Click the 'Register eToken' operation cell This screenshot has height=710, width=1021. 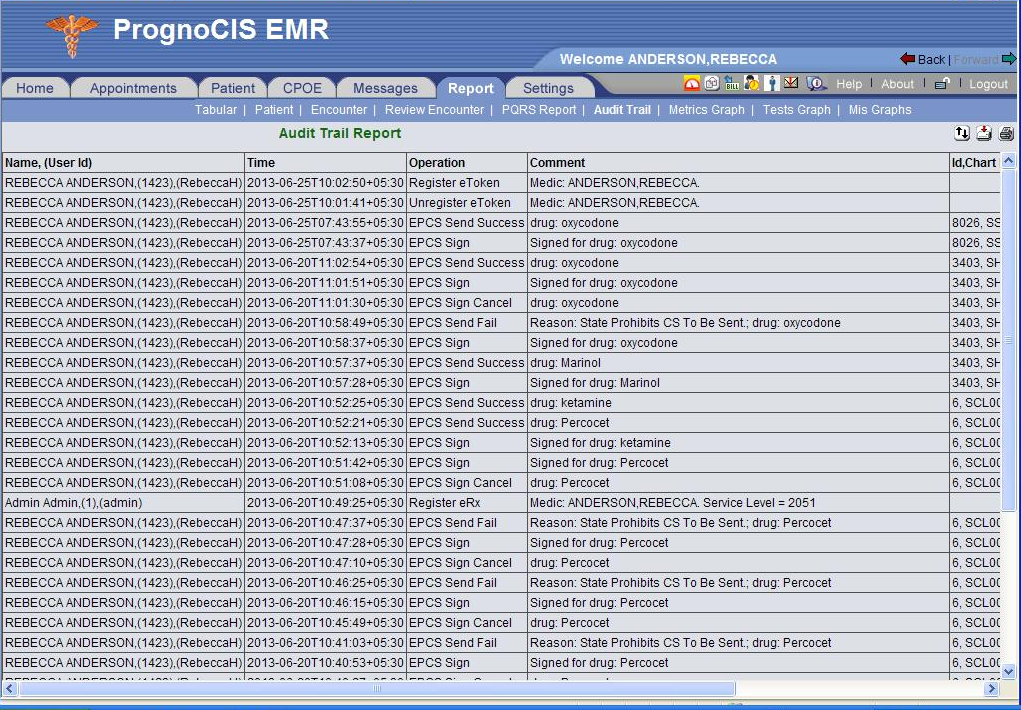coord(467,182)
